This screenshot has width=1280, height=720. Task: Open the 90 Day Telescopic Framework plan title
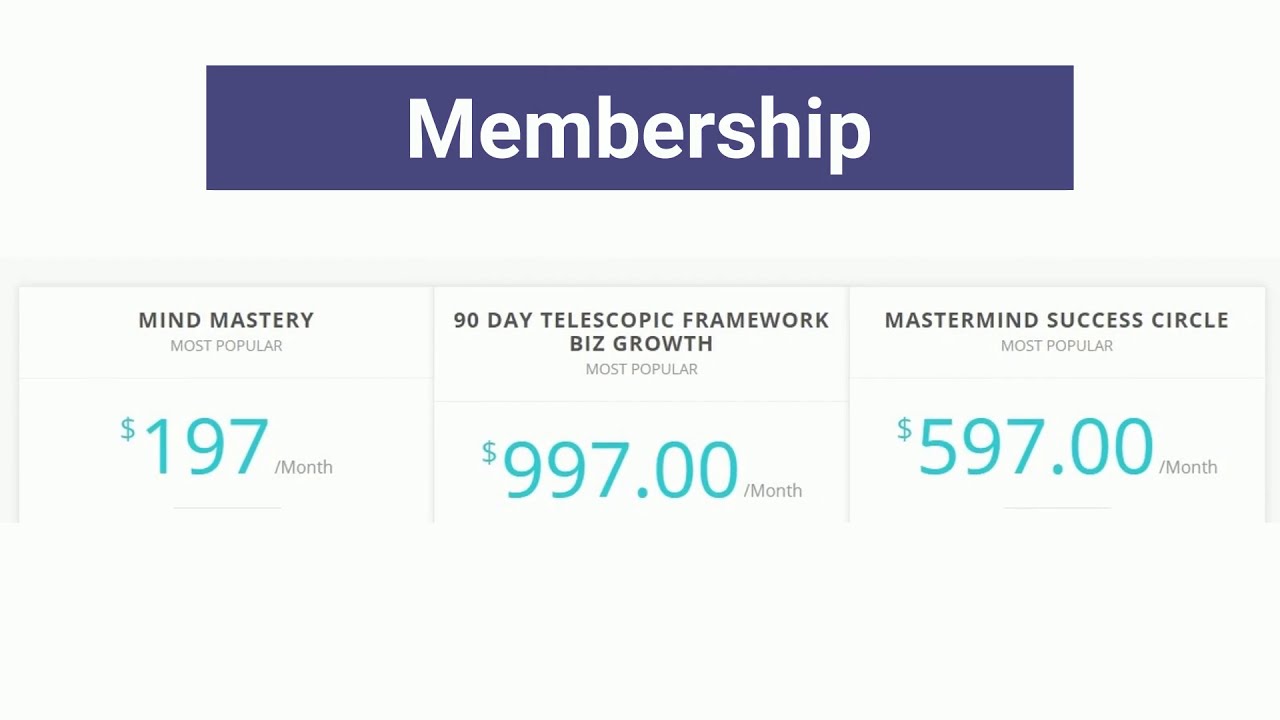[641, 320]
